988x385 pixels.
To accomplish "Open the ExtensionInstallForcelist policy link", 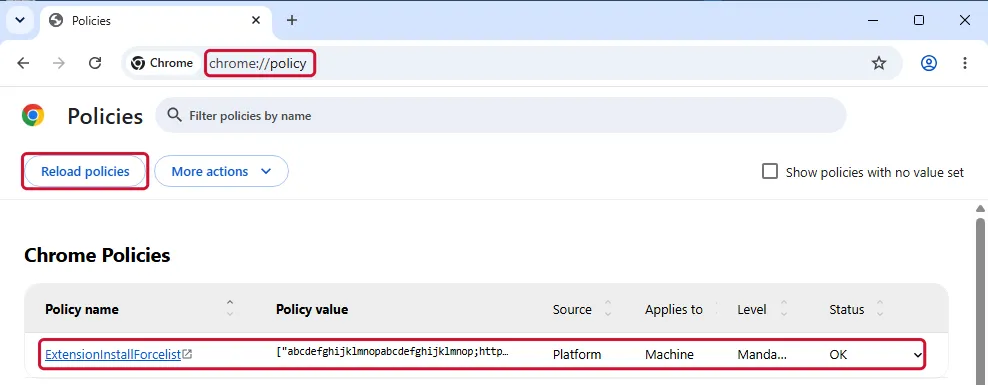I will (113, 354).
